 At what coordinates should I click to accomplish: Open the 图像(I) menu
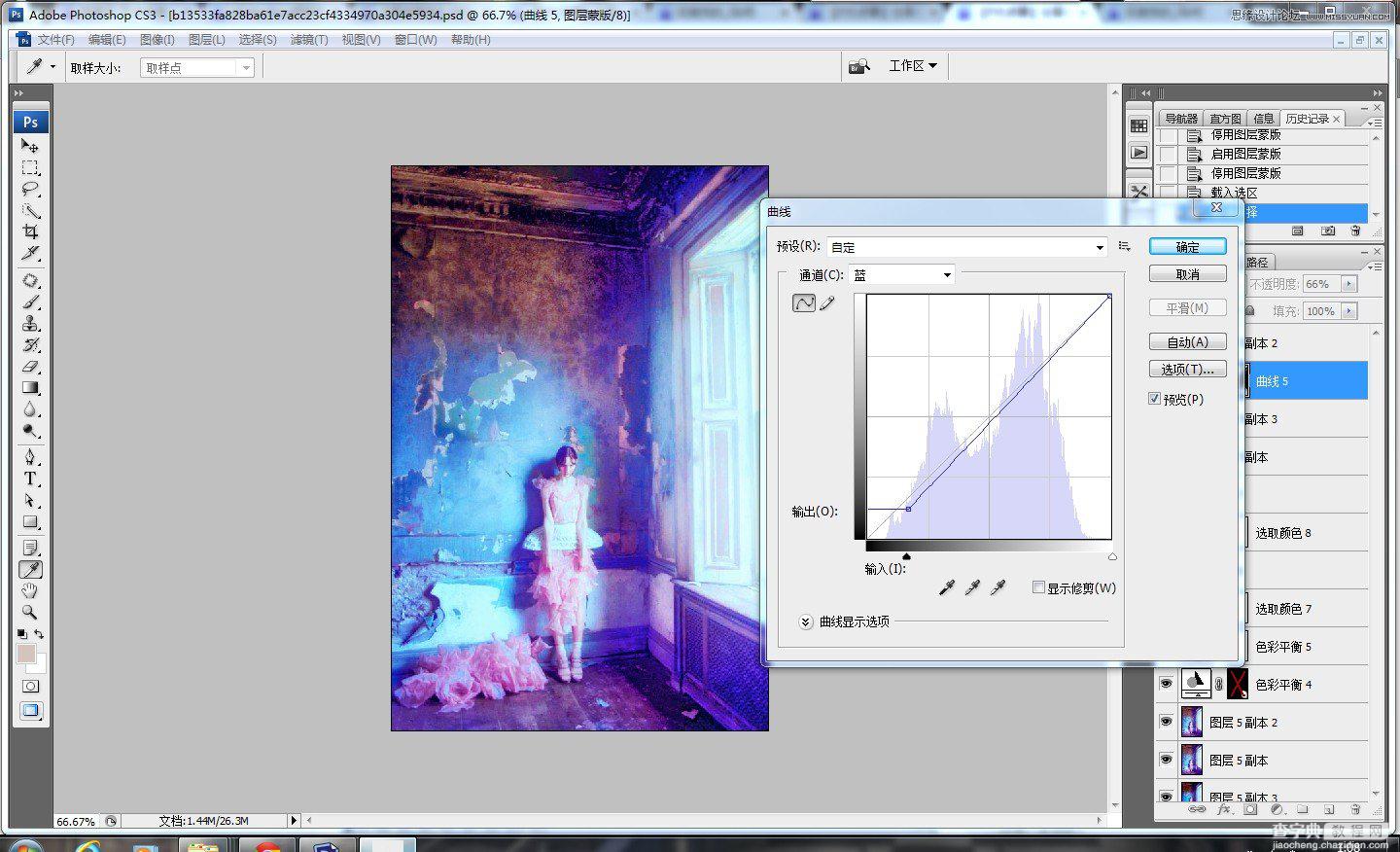coord(157,40)
